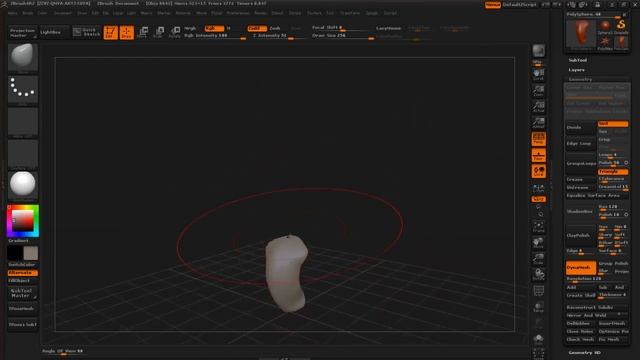The width and height of the screenshot is (640, 360).
Task: Toggle Local transformation icon
Action: (x=538, y=171)
